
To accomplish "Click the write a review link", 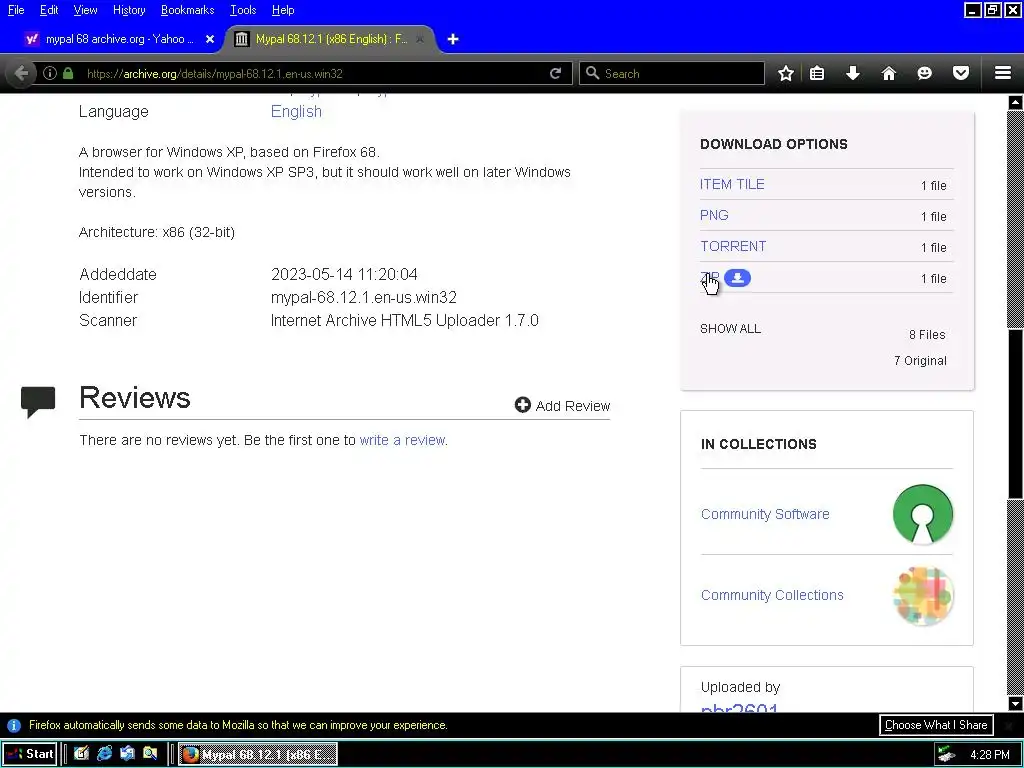I will click(402, 440).
